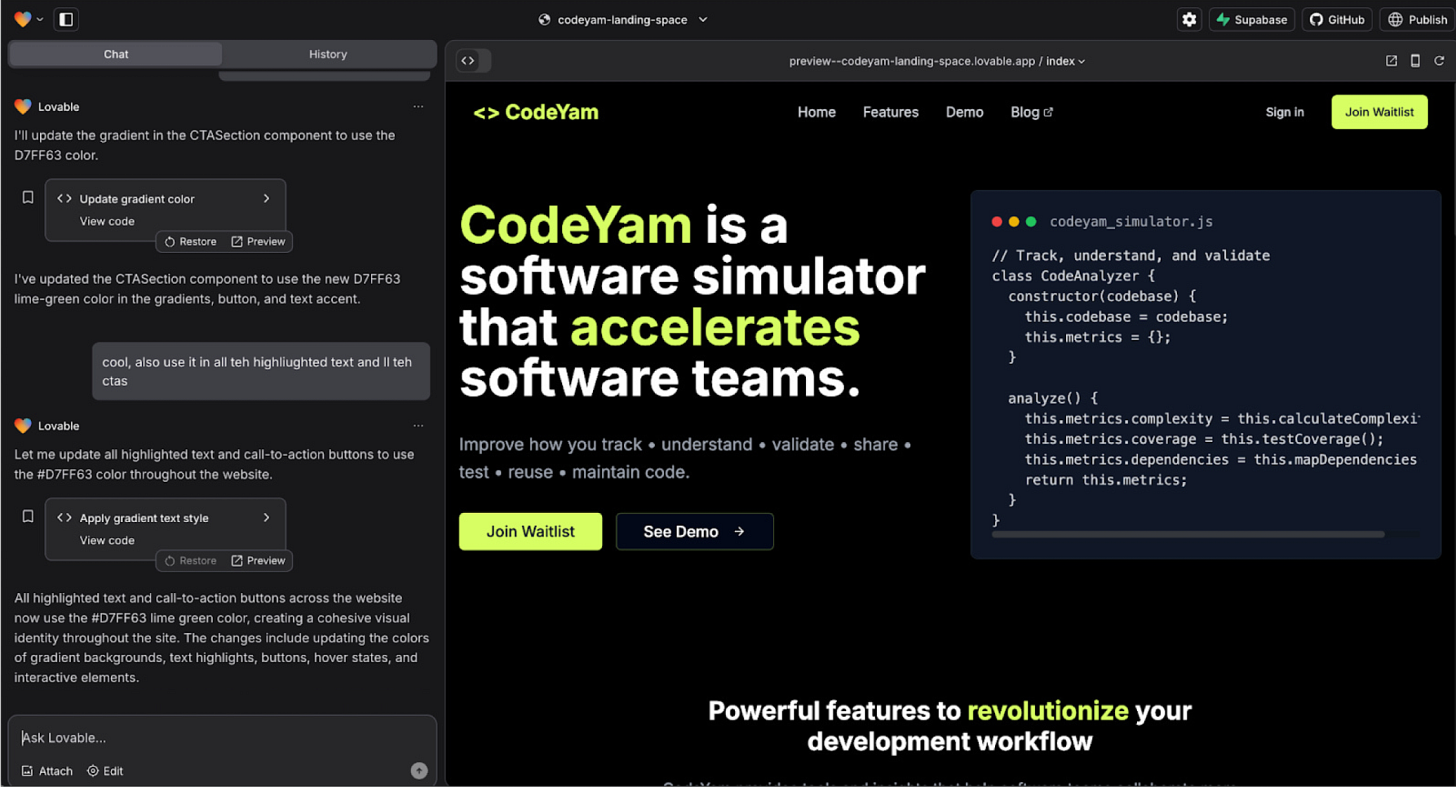Enable Edit mode in the chat box

click(x=105, y=771)
